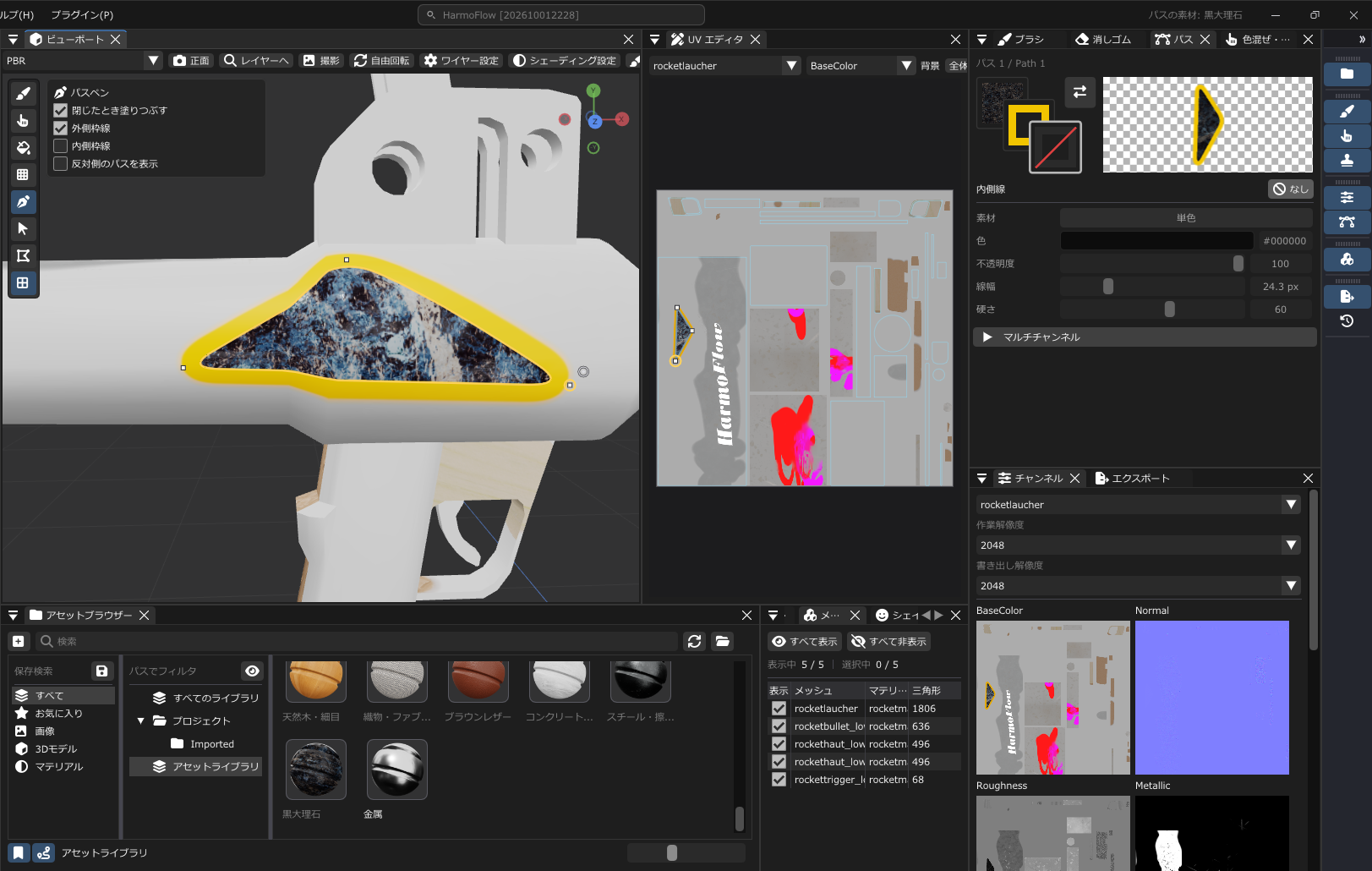Toggle visibility of rocketbullet_low mesh
Screen dimensions: 1372x871
[x=779, y=726]
